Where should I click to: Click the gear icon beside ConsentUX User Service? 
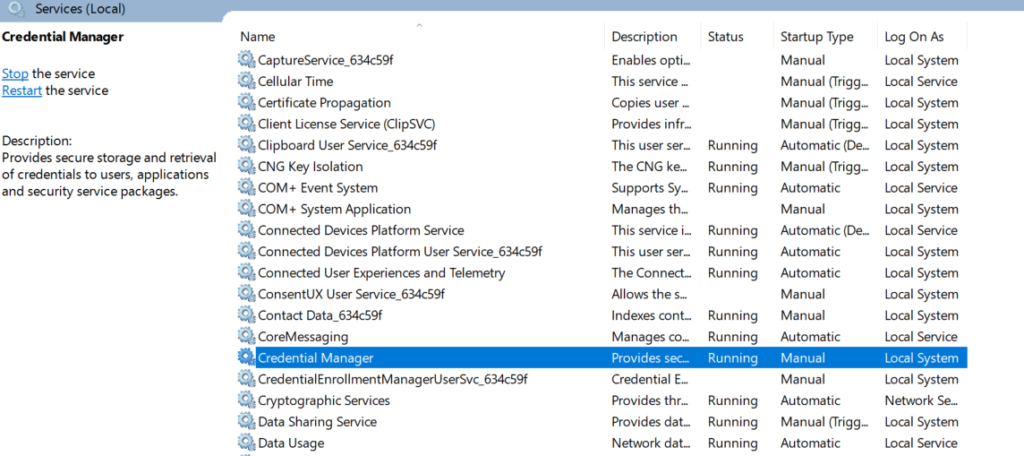point(246,294)
